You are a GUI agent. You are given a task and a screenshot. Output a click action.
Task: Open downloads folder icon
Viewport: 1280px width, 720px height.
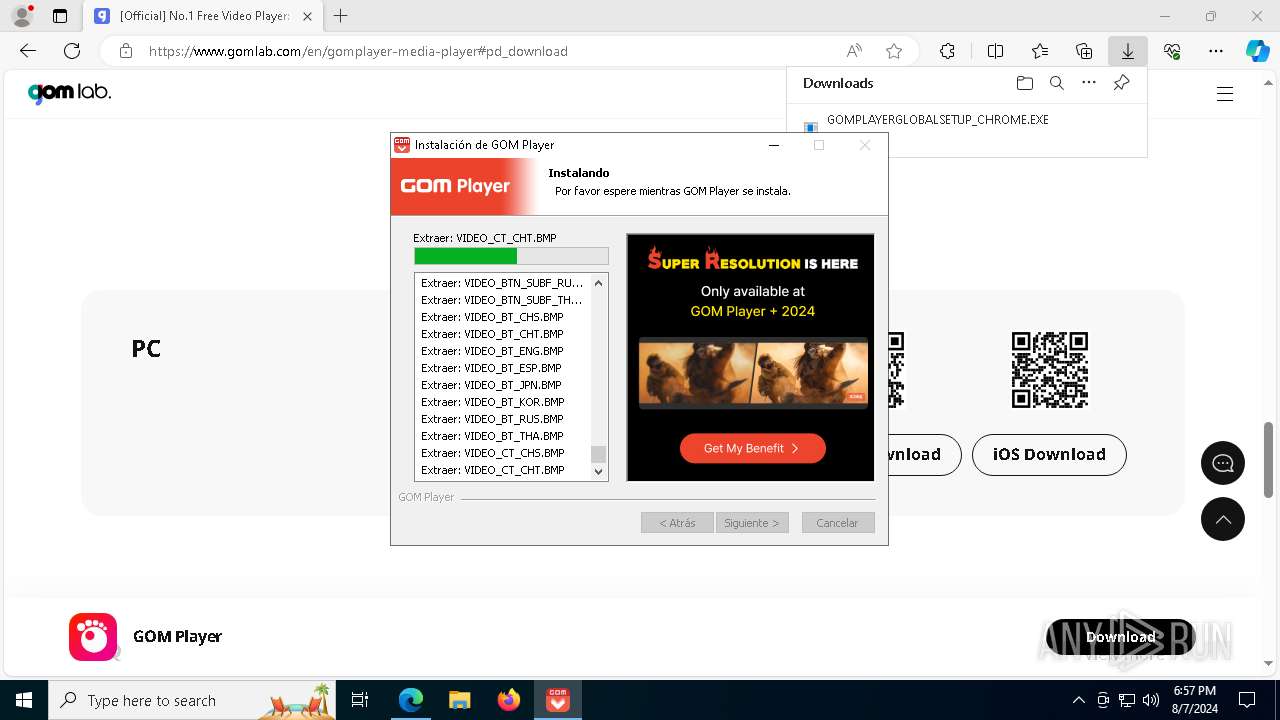1024,83
